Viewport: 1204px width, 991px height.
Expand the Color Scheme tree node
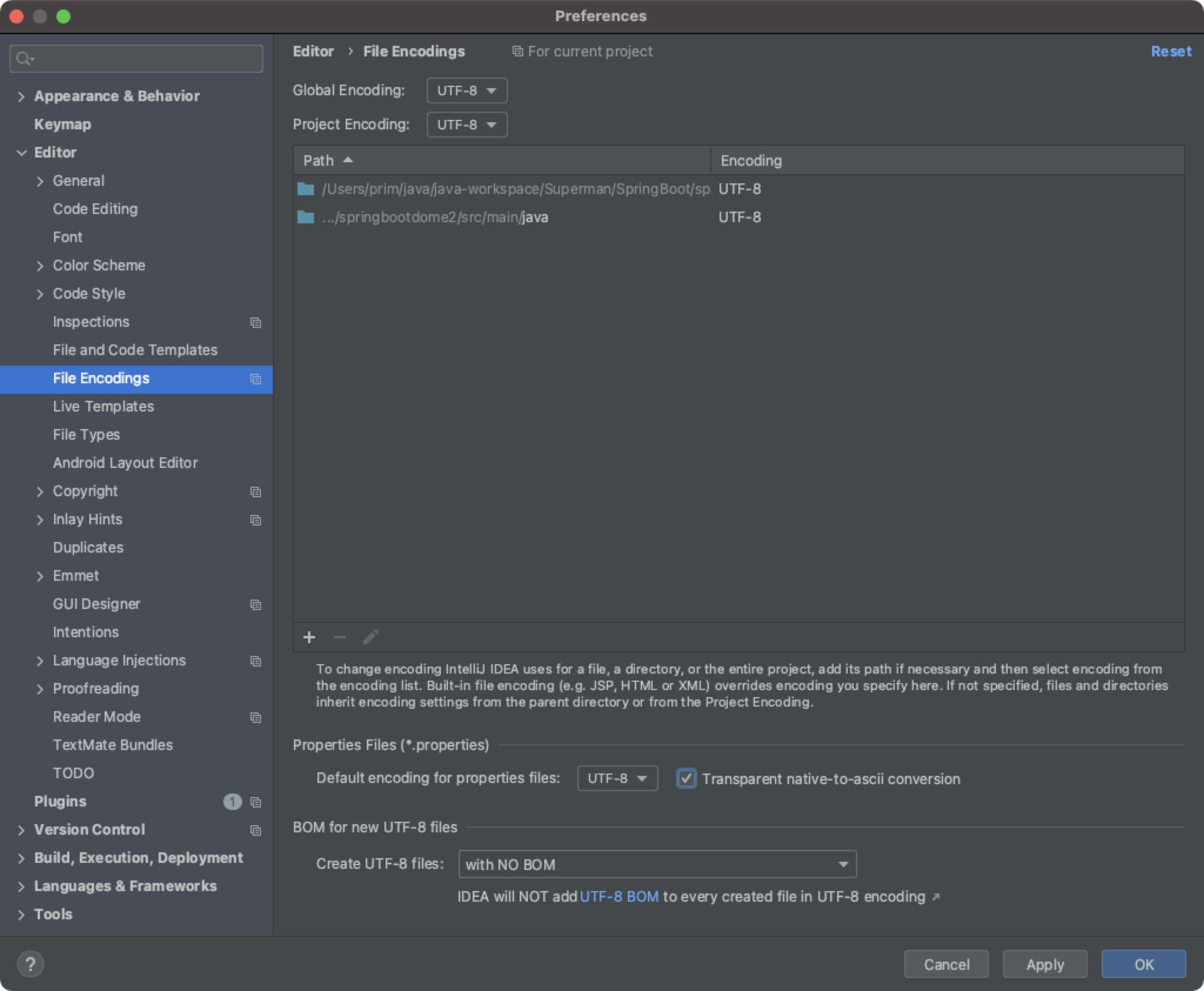[x=40, y=266]
